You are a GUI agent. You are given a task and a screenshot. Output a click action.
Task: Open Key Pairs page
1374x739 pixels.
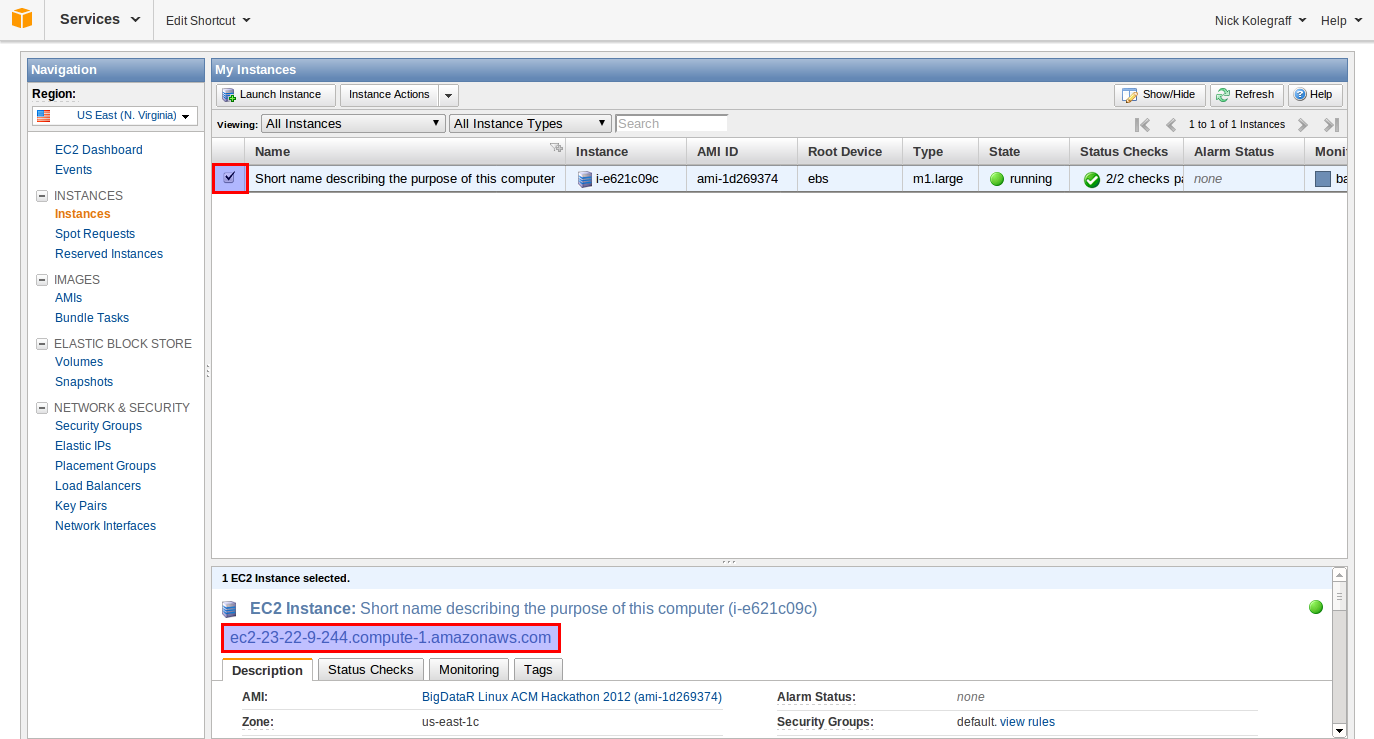tap(81, 506)
